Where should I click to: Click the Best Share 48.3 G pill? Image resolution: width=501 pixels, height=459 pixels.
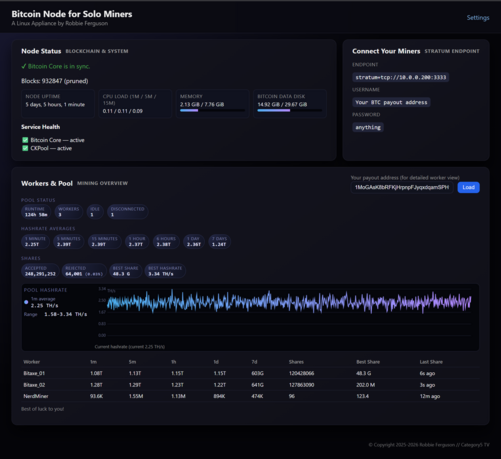(125, 271)
